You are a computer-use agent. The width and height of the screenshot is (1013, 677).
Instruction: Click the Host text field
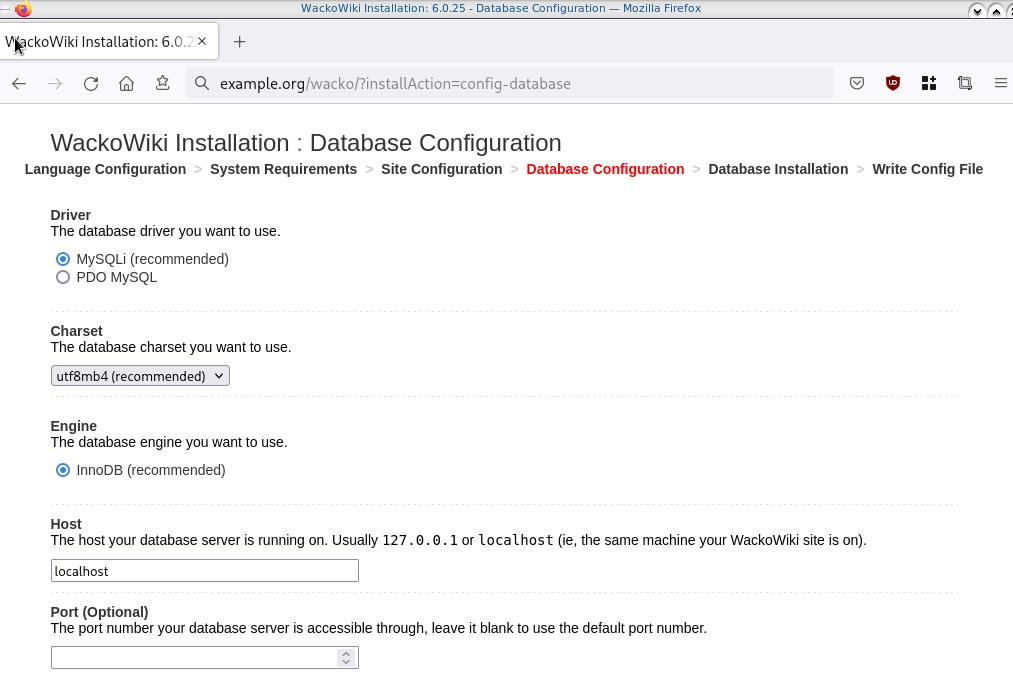coord(204,571)
